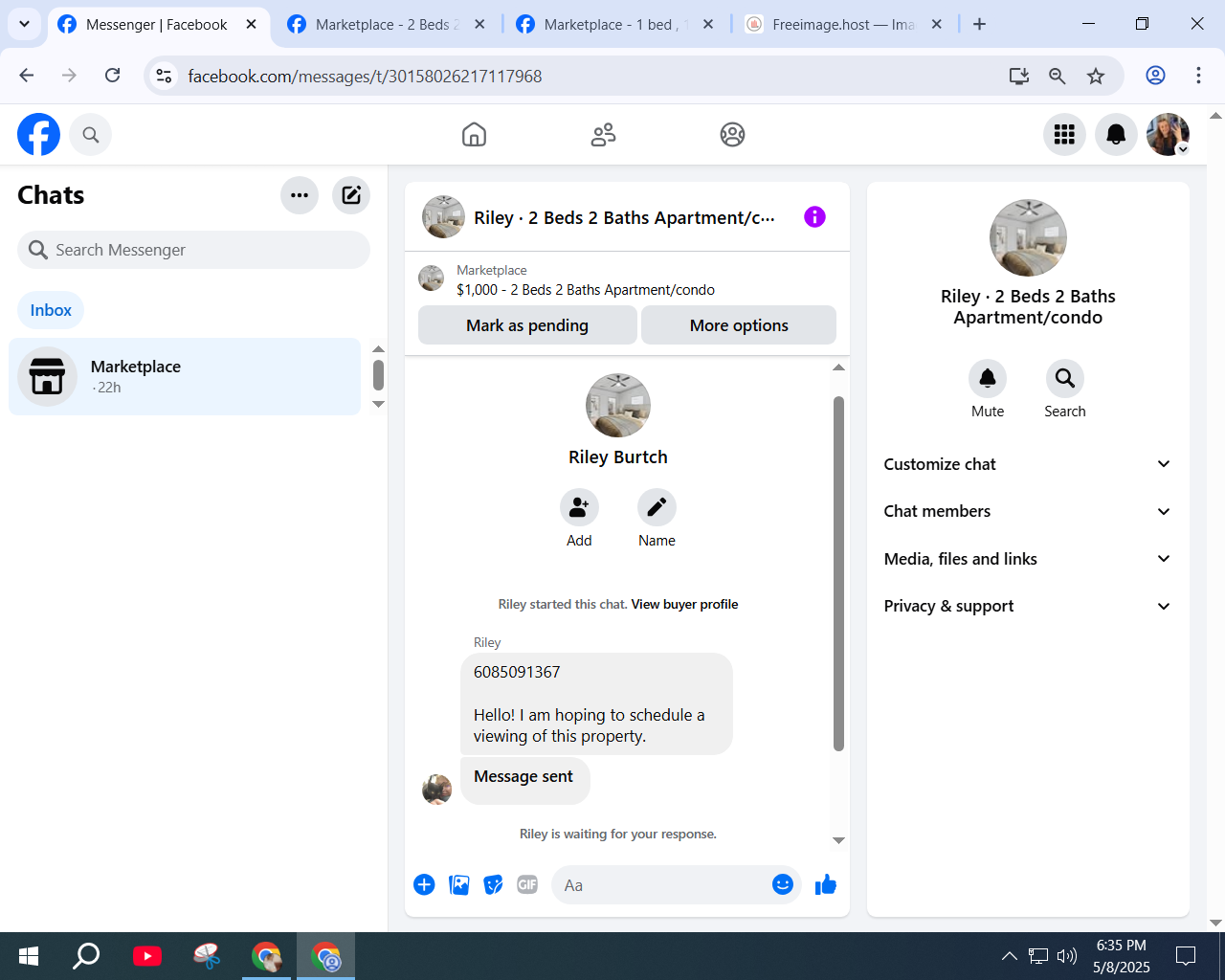
Task: Open Chats options three-dot menu
Action: click(300, 195)
